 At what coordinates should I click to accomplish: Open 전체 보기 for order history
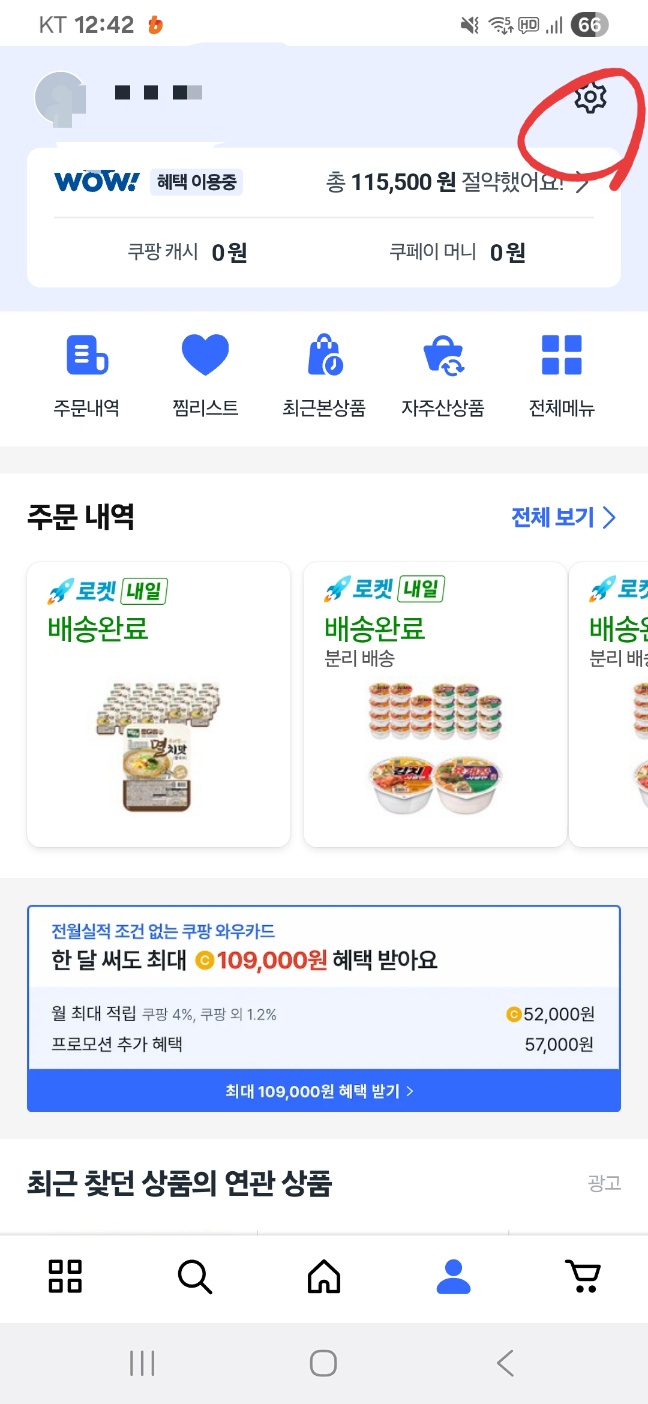[x=563, y=518]
